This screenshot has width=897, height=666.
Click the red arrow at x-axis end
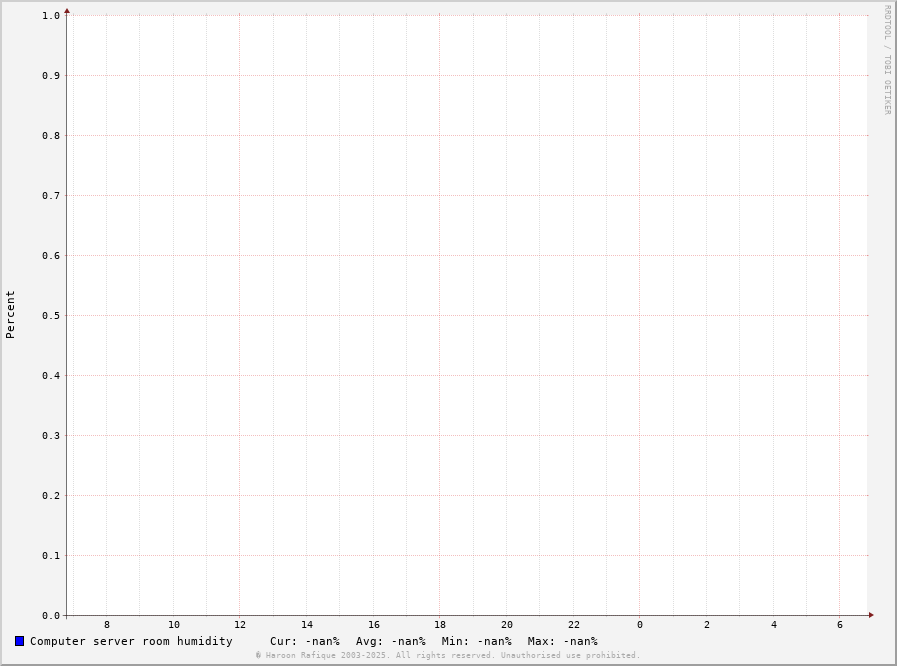870,615
